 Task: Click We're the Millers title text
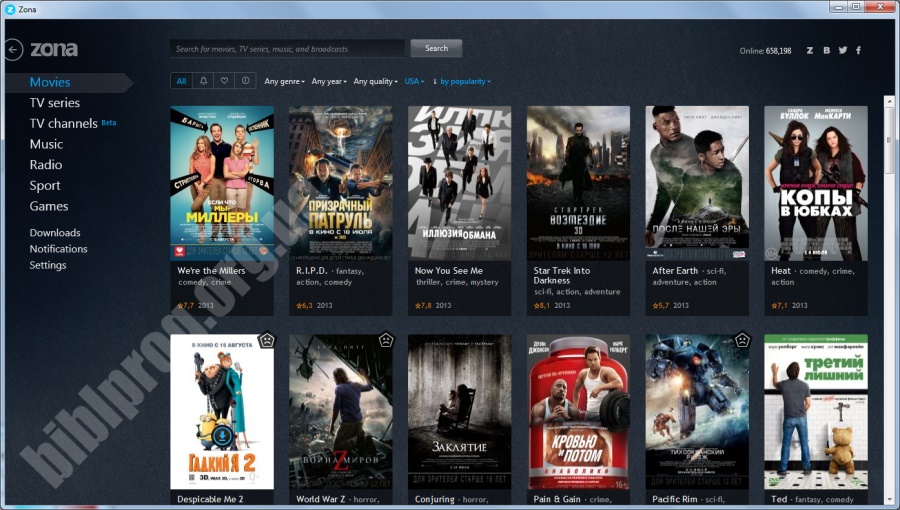click(211, 270)
